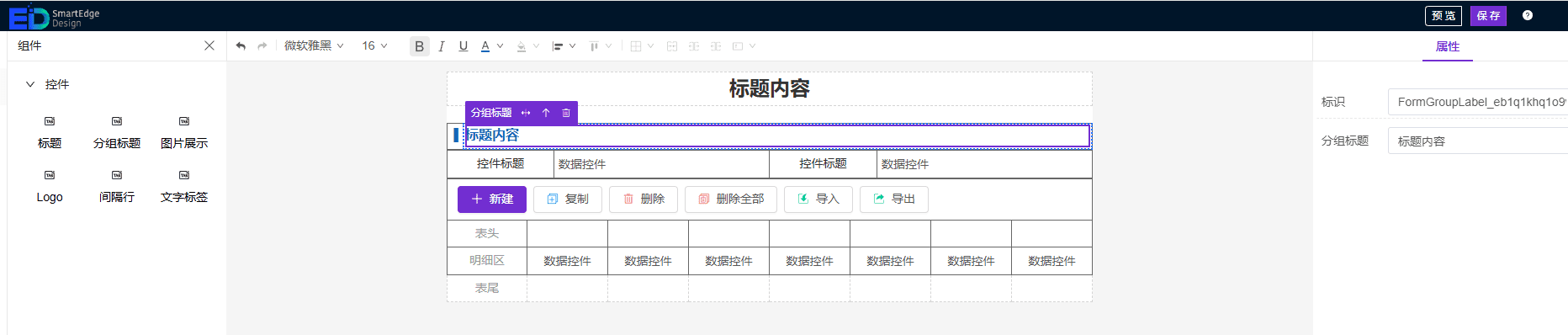Open the table grid dropdown arrow
Screen dimensions: 1568x335
pos(650,46)
